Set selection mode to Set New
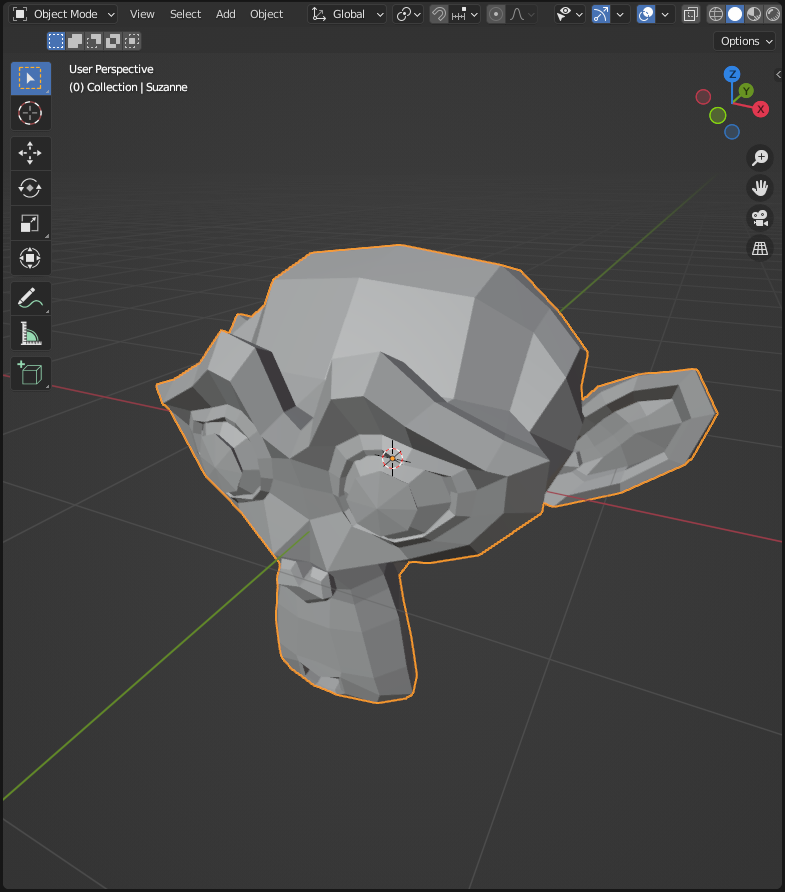The width and height of the screenshot is (785, 892). click(x=56, y=41)
